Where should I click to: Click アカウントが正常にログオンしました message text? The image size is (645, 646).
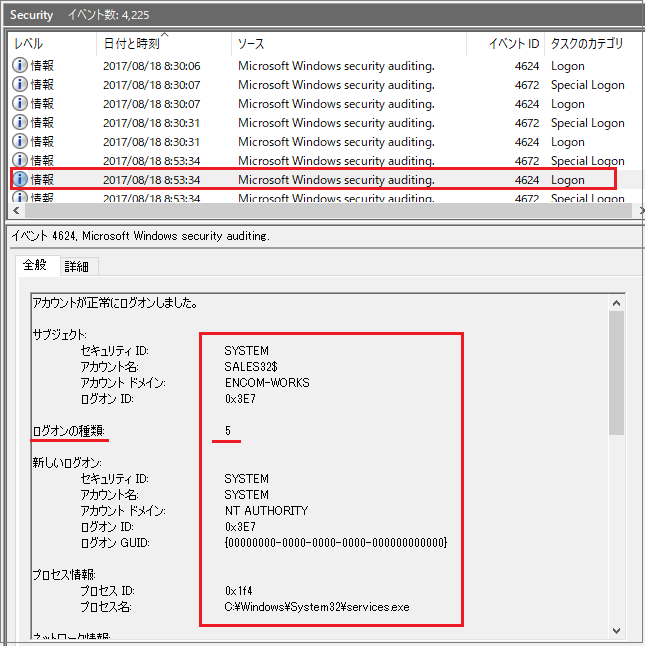coord(115,303)
